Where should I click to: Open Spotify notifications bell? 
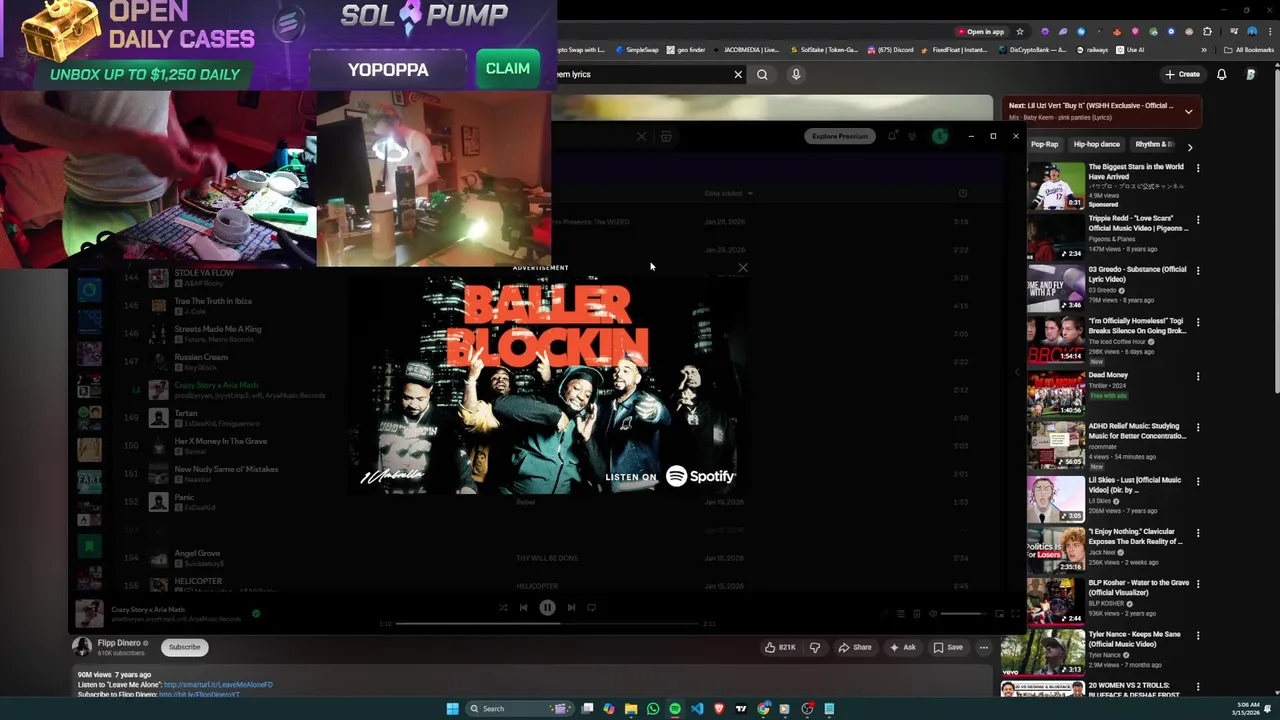pyautogui.click(x=892, y=136)
